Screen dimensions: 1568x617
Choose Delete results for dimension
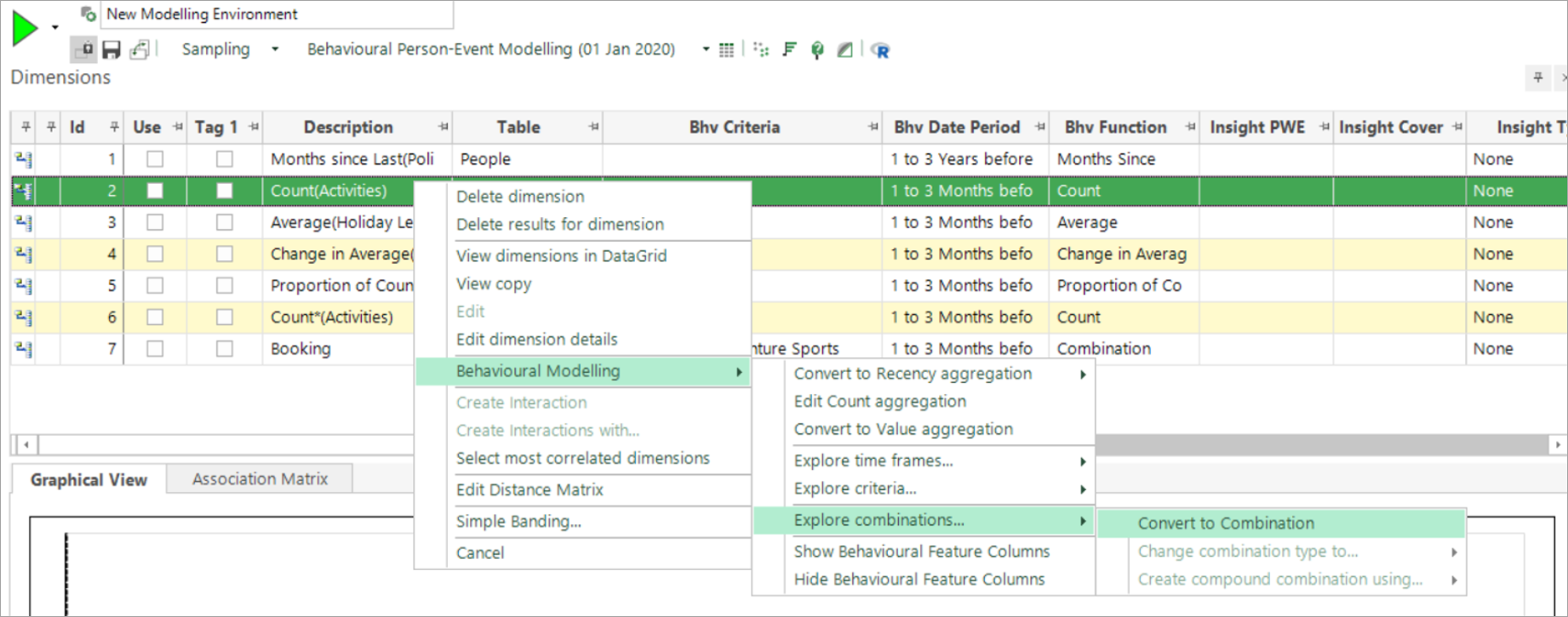click(x=560, y=225)
